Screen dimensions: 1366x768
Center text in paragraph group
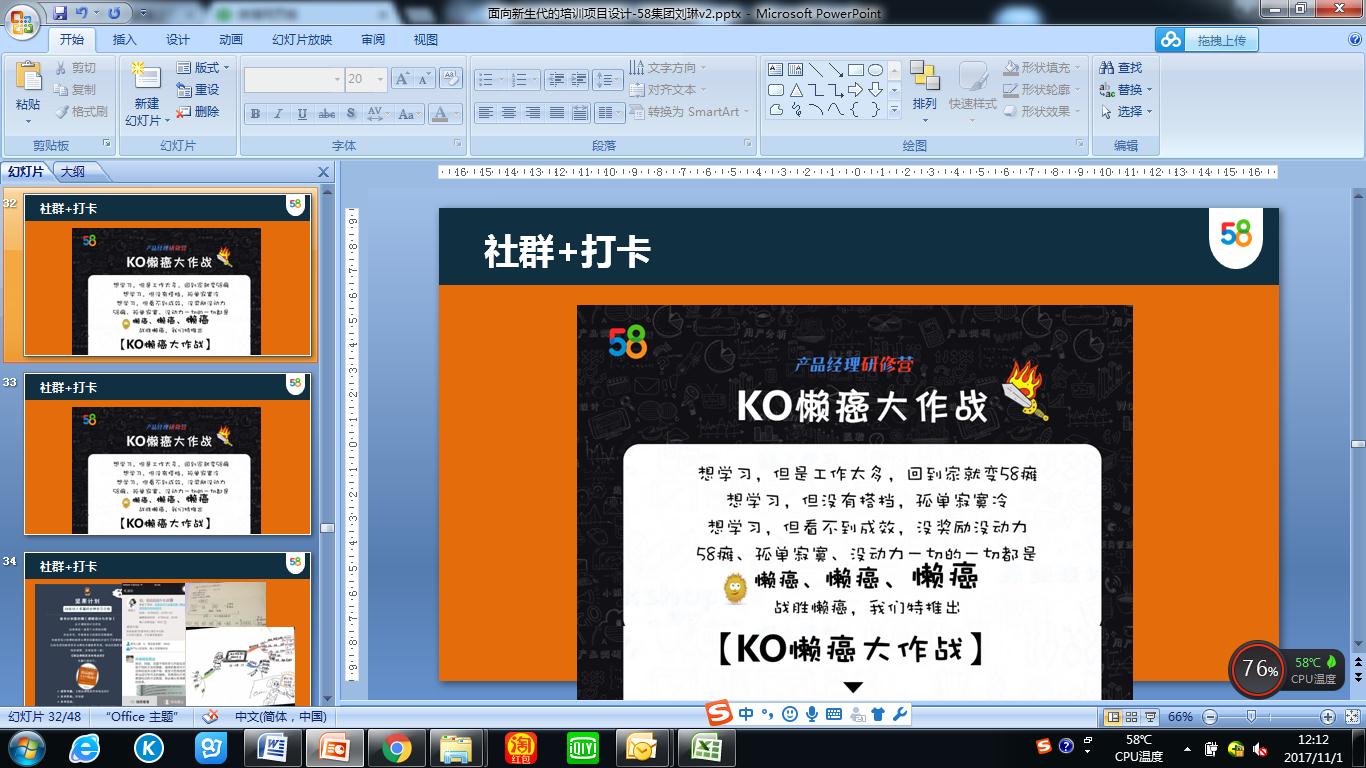pyautogui.click(x=509, y=113)
